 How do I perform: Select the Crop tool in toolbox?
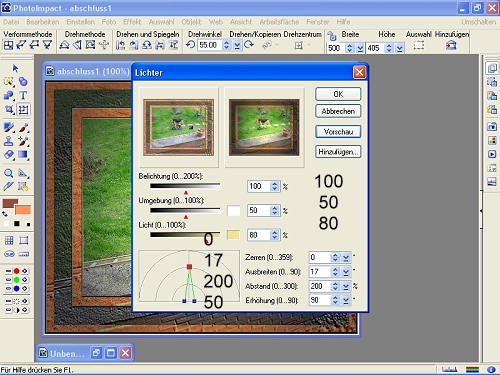coord(9,109)
